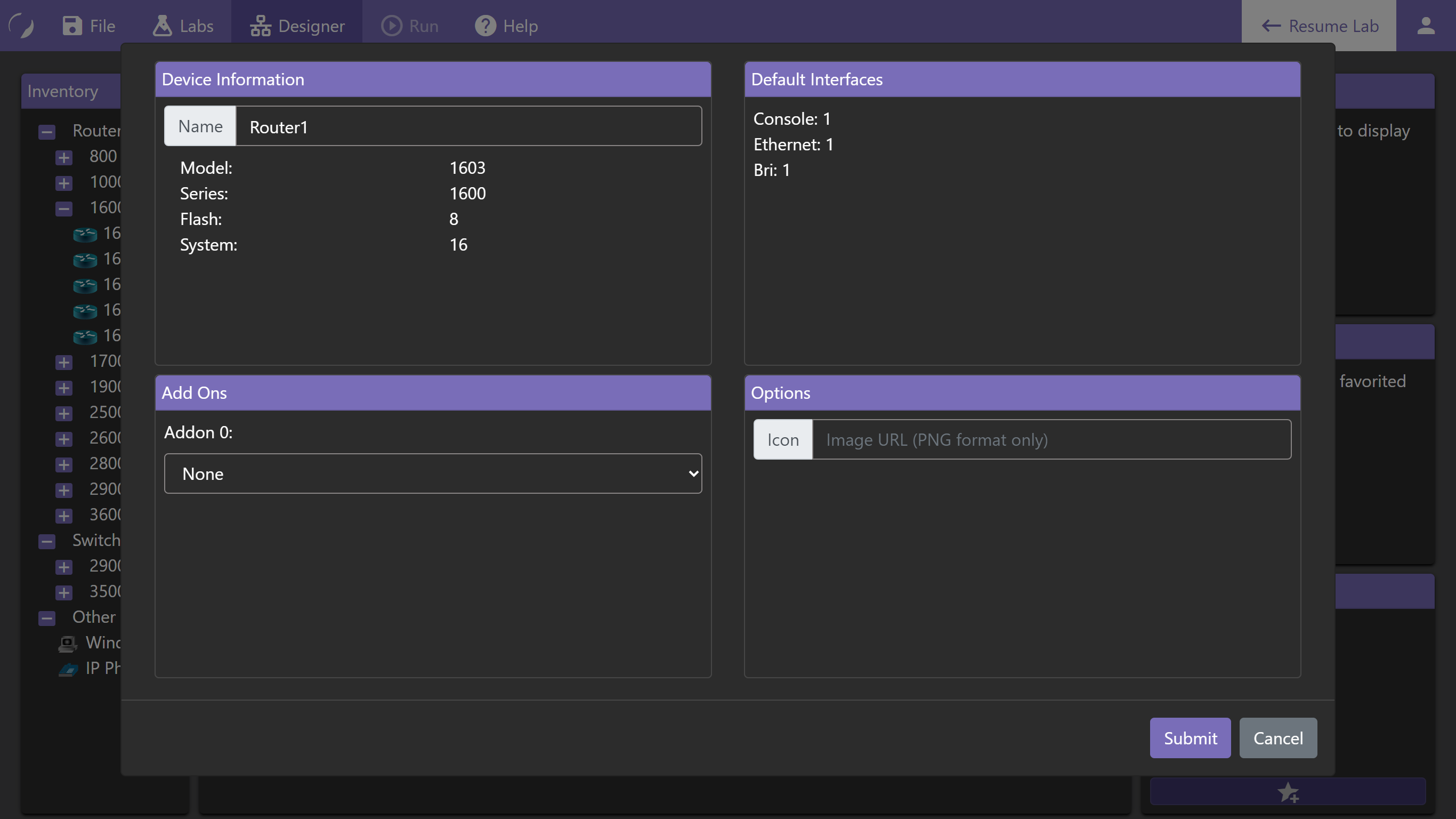Click the Icon image URL field
The height and width of the screenshot is (819, 1456).
coord(1050,439)
